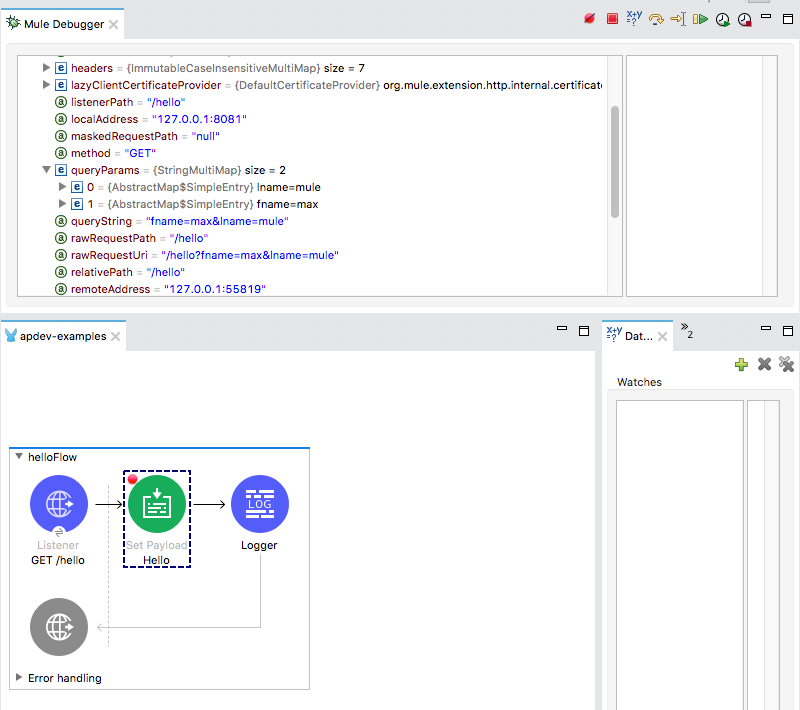Expand queryParams entry 0 lname=mule
This screenshot has width=800, height=710.
(62, 187)
